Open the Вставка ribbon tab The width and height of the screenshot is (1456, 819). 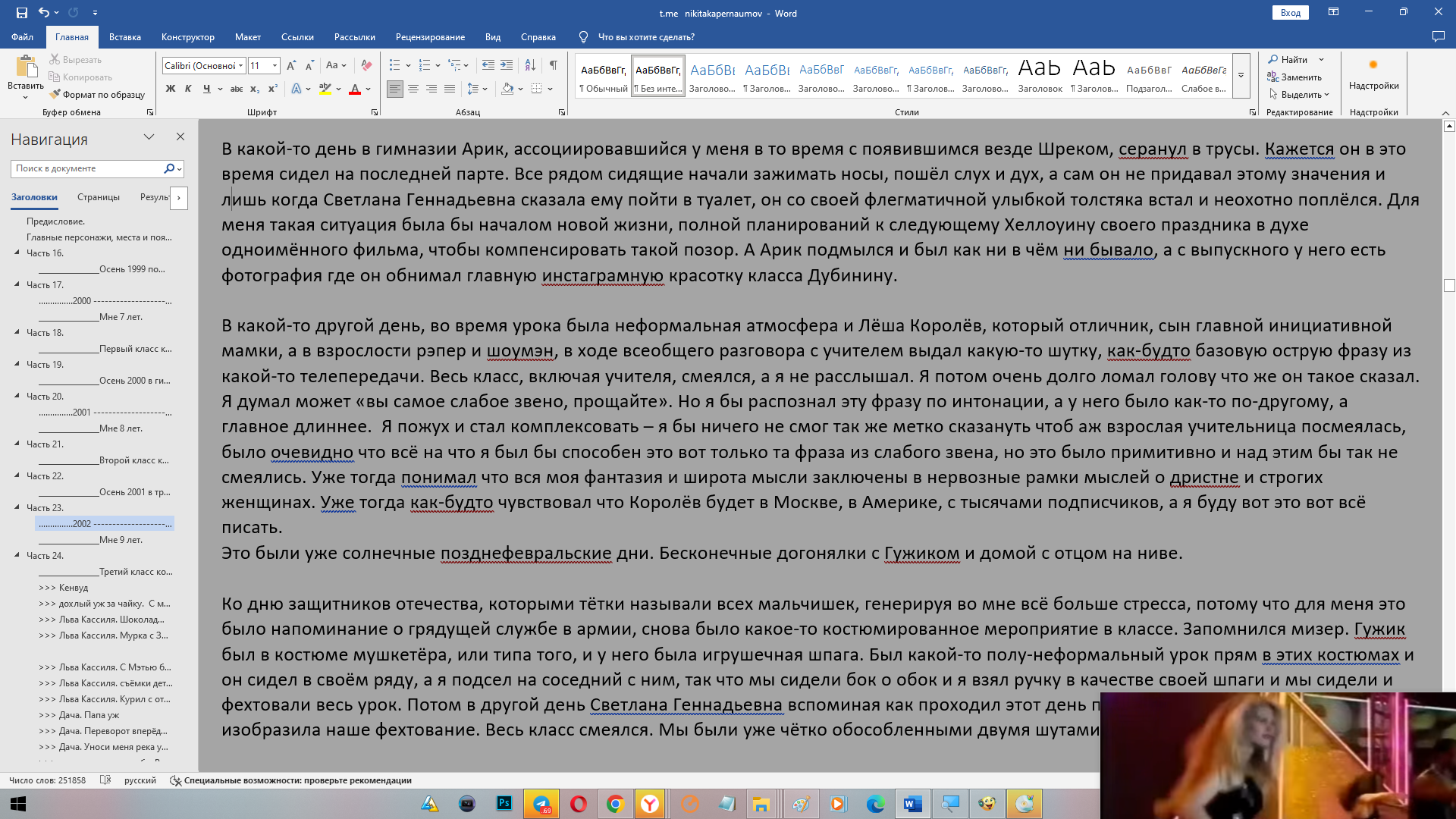124,36
